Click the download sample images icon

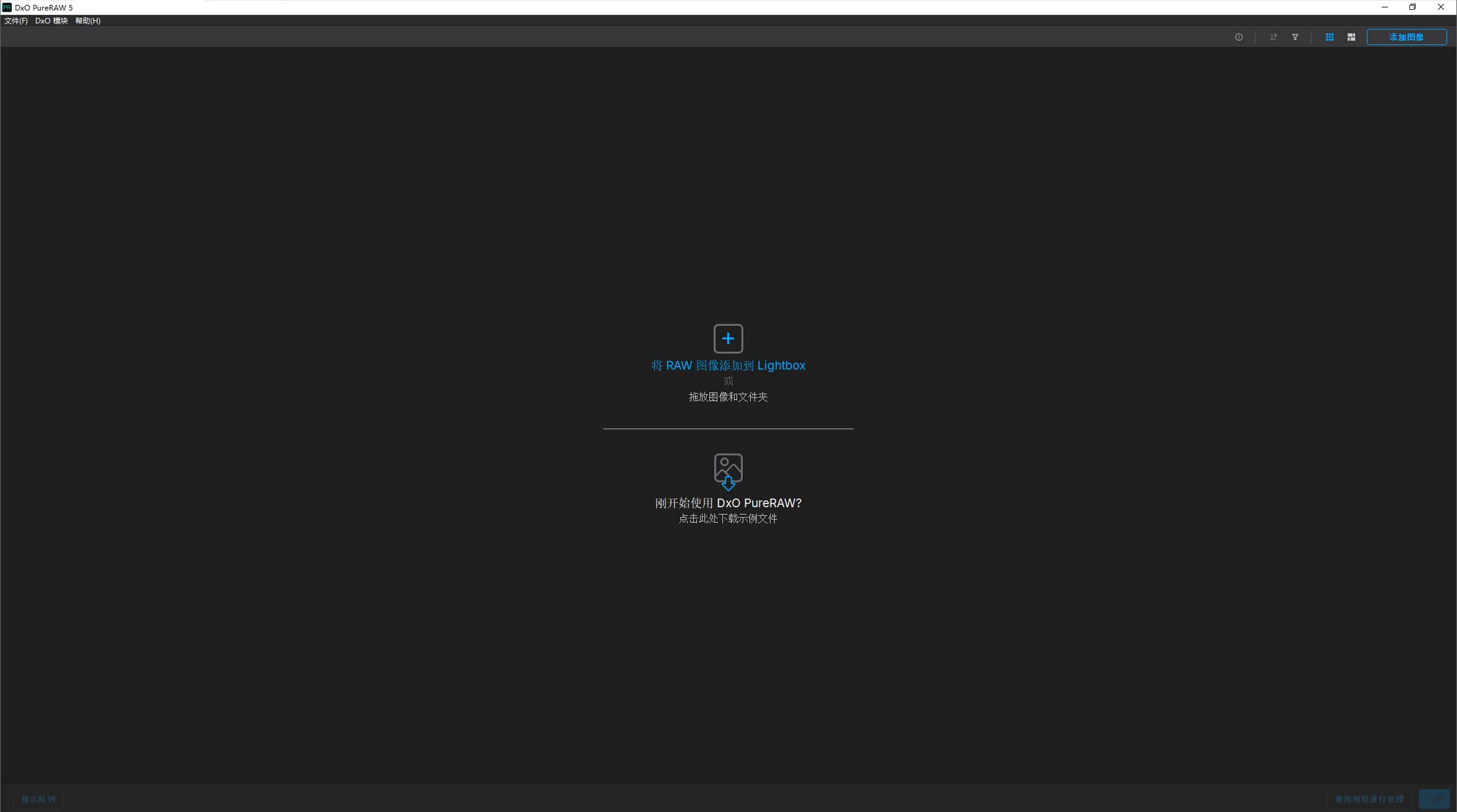pos(728,471)
